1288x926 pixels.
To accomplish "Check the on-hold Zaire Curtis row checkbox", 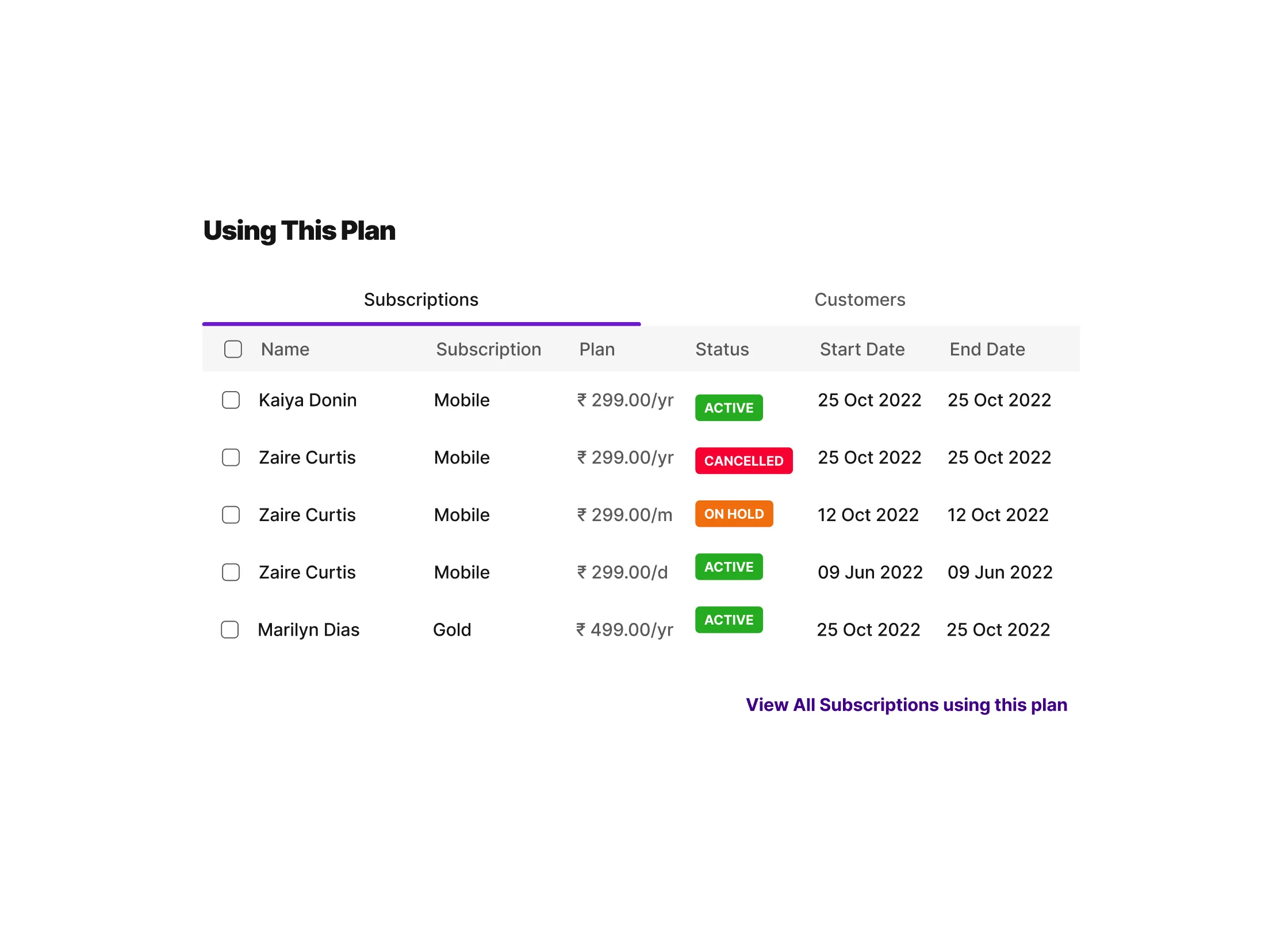I will 231,515.
